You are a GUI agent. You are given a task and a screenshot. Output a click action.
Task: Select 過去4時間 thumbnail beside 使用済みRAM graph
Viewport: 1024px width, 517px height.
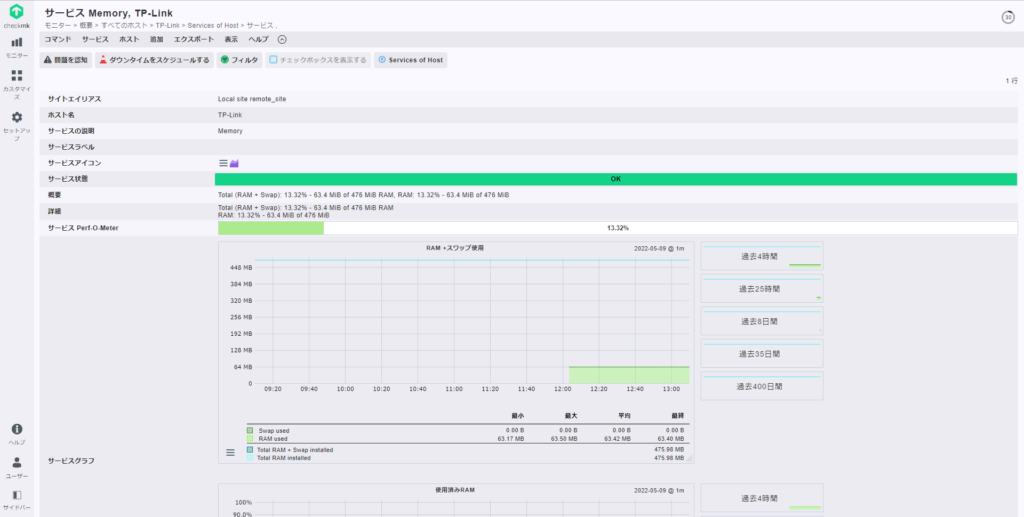(x=761, y=497)
